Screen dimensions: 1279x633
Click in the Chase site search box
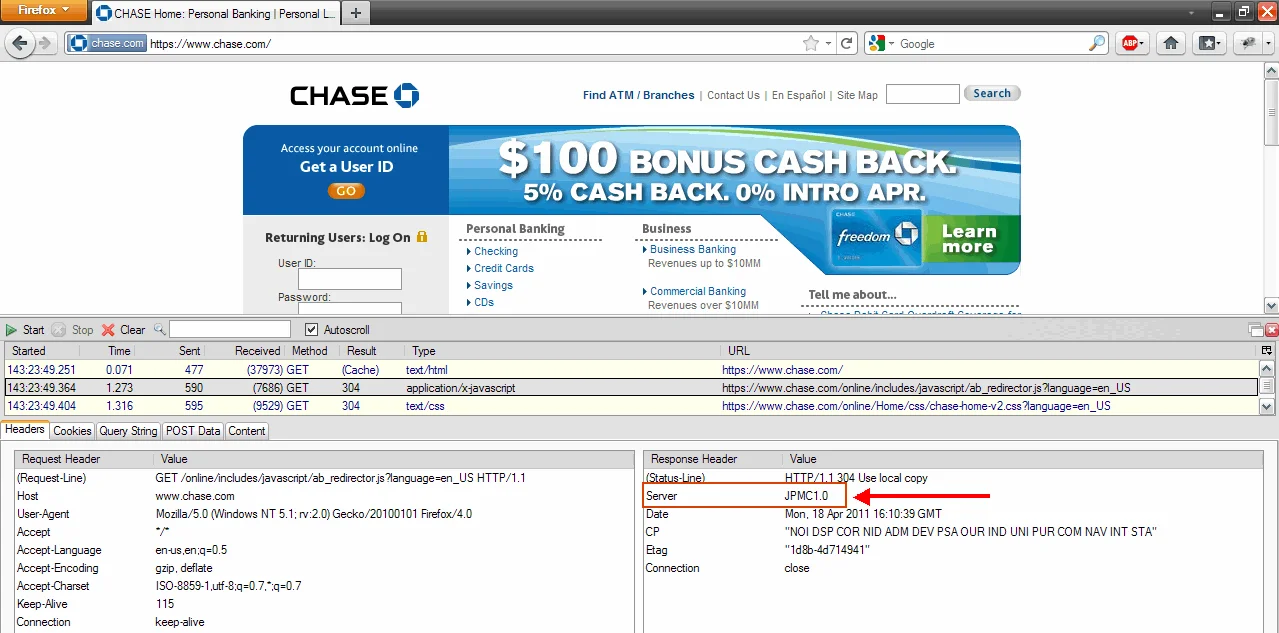[x=923, y=94]
